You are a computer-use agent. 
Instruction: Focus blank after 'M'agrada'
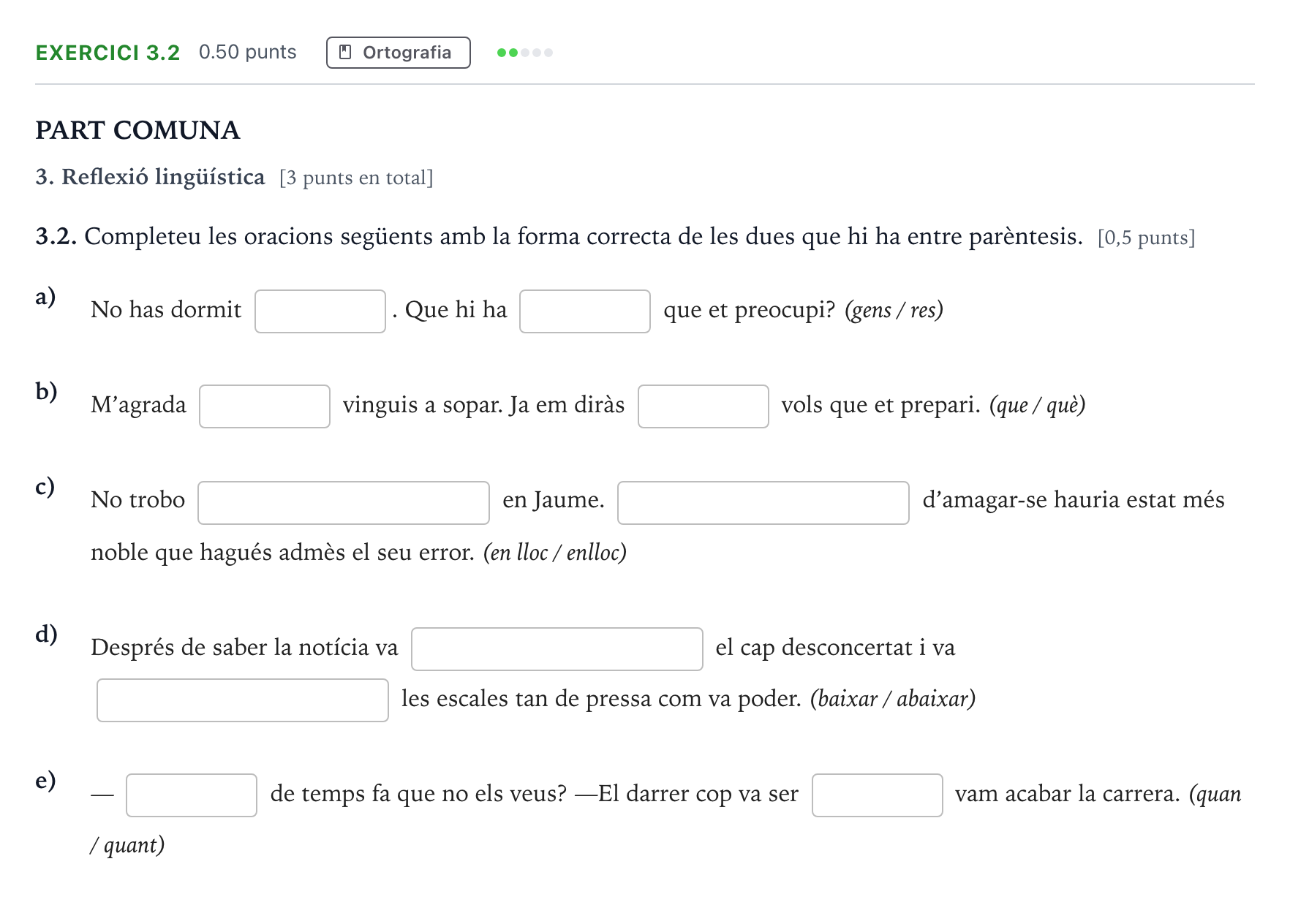tap(265, 406)
